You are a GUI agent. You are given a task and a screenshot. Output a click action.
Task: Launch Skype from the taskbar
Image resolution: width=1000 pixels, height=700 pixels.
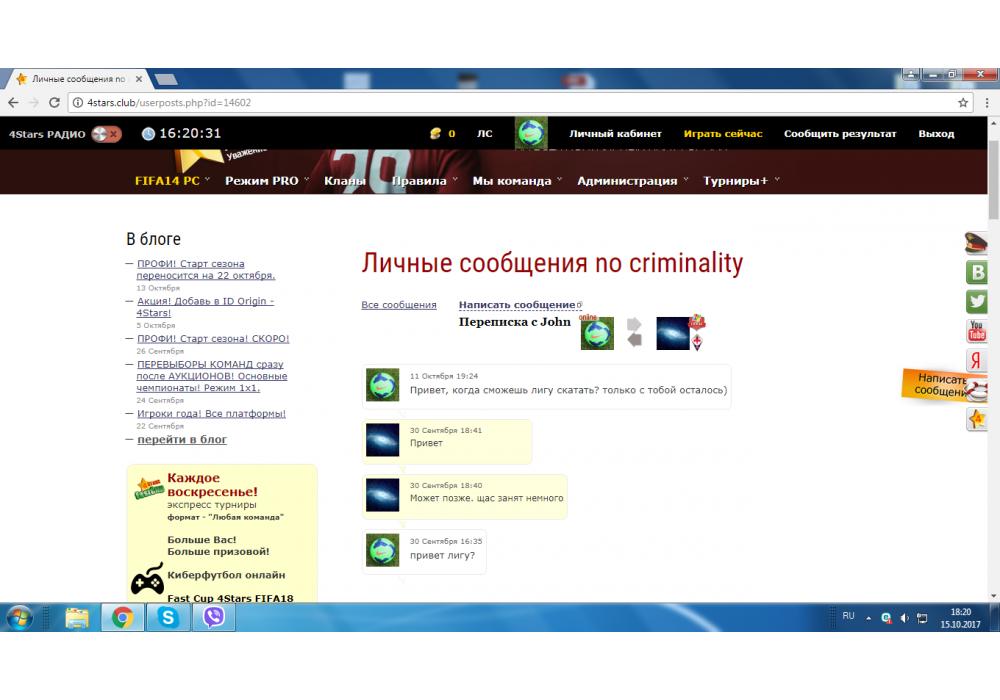(168, 618)
